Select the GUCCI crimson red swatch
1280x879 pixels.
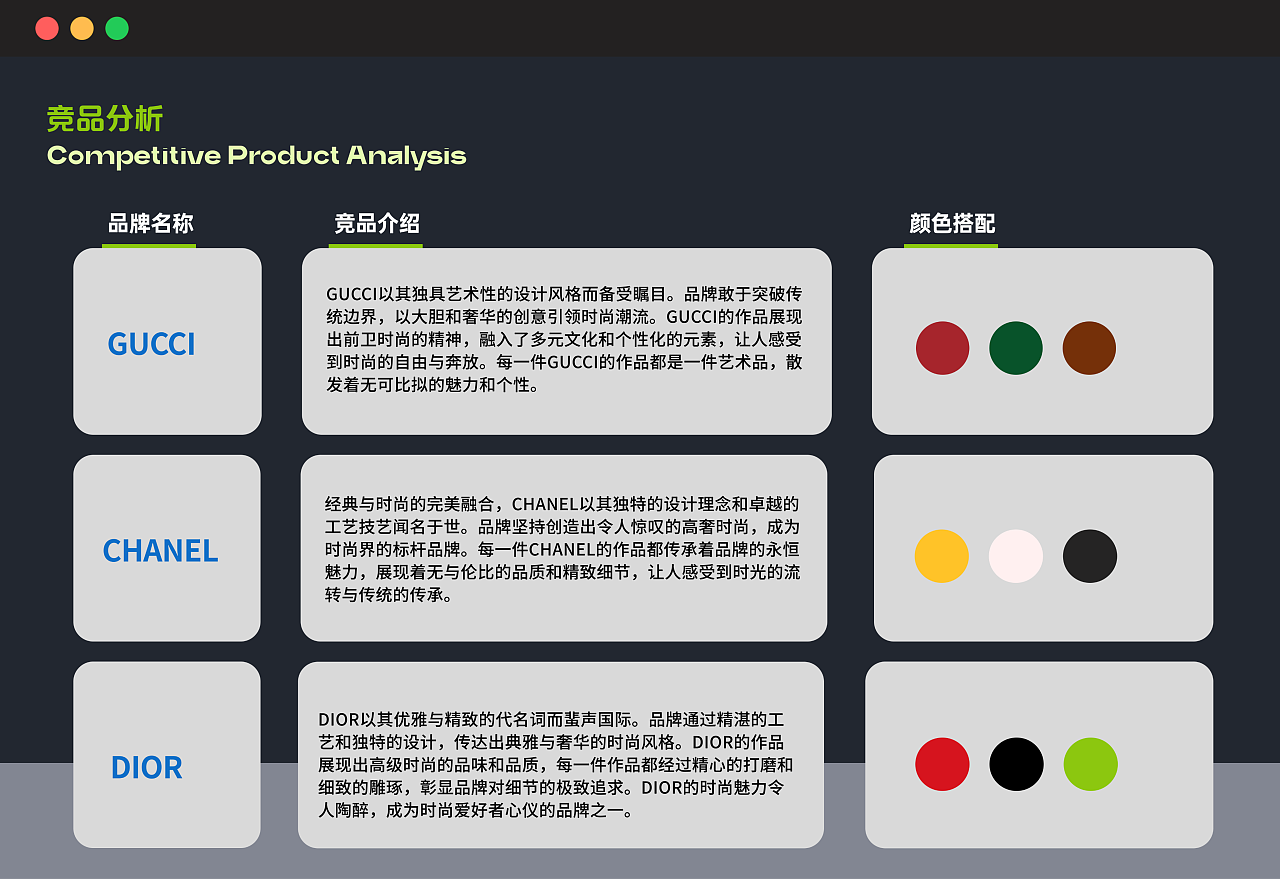tap(942, 348)
